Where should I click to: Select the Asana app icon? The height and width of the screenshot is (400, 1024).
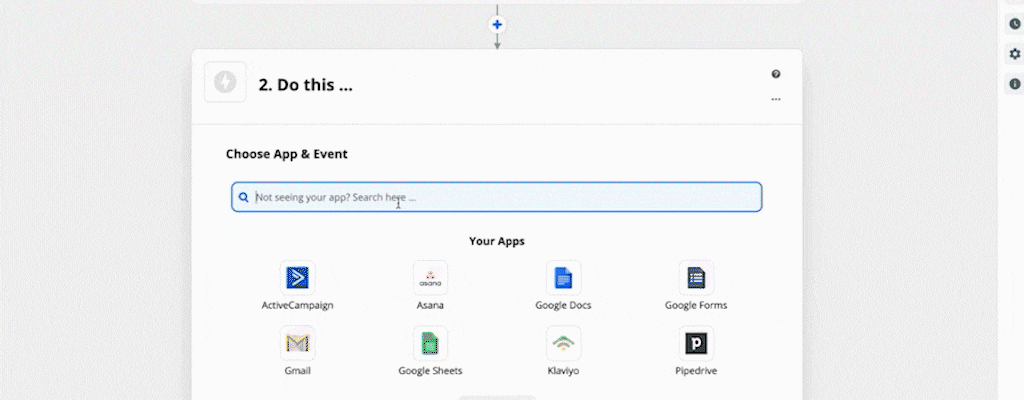coord(430,278)
